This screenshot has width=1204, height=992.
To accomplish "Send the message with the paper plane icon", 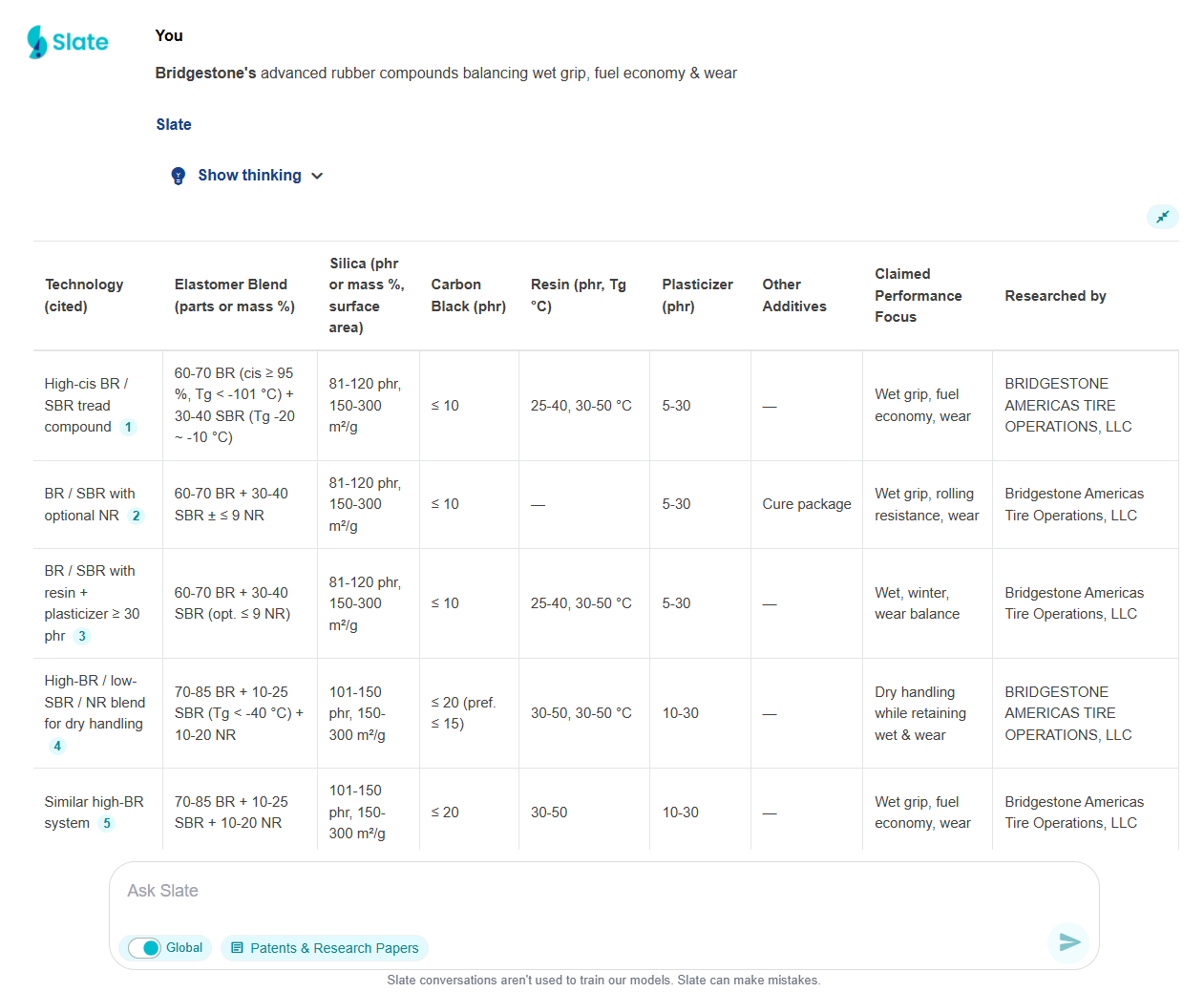I will click(1068, 942).
